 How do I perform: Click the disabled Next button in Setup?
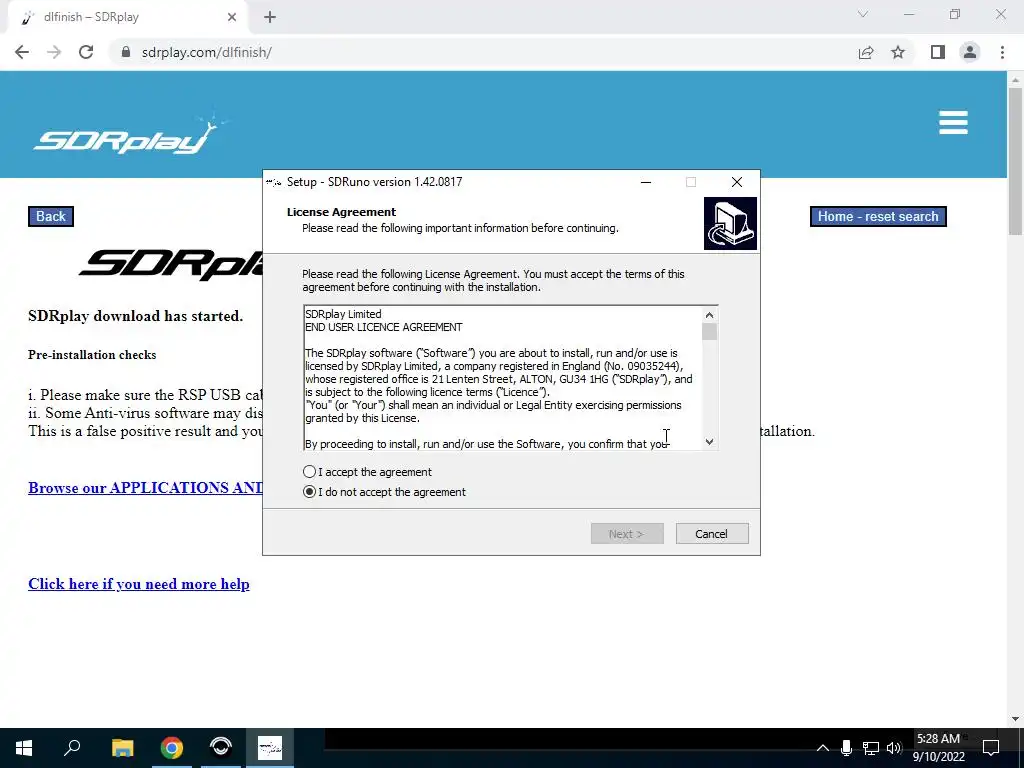(x=627, y=534)
